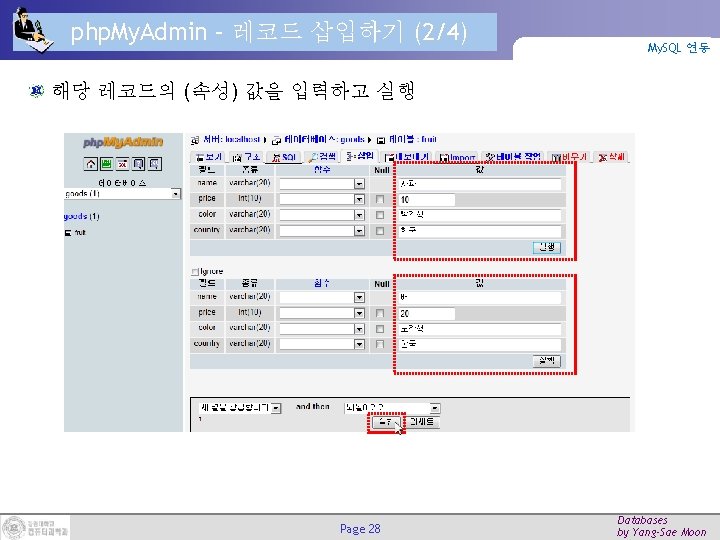
Task: Tick Null checkbox for first price row
Action: tap(380, 199)
